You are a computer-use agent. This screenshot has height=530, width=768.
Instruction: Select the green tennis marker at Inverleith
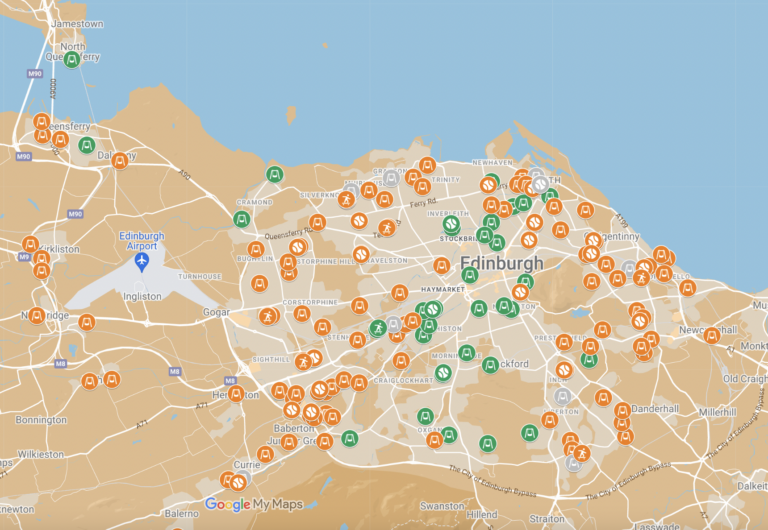coord(451,224)
